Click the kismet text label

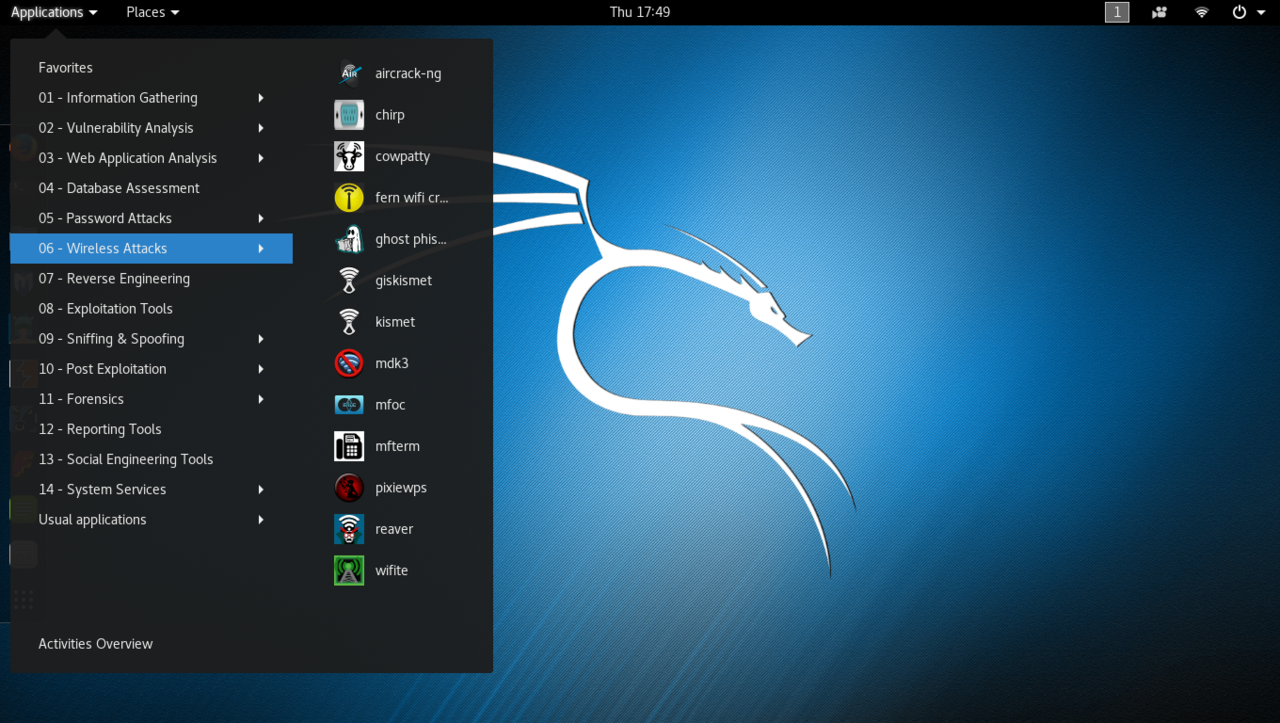click(395, 322)
